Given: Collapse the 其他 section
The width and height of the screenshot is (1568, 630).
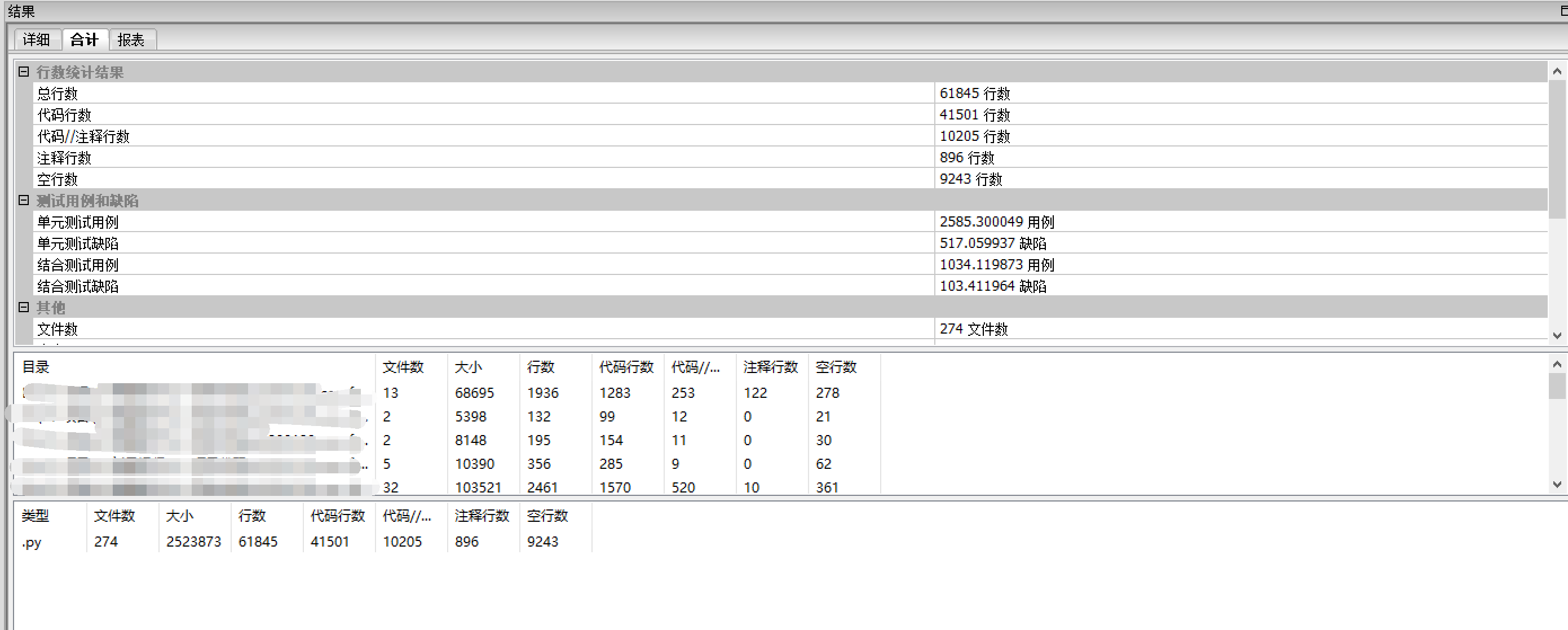Looking at the screenshot, I should click(x=24, y=307).
